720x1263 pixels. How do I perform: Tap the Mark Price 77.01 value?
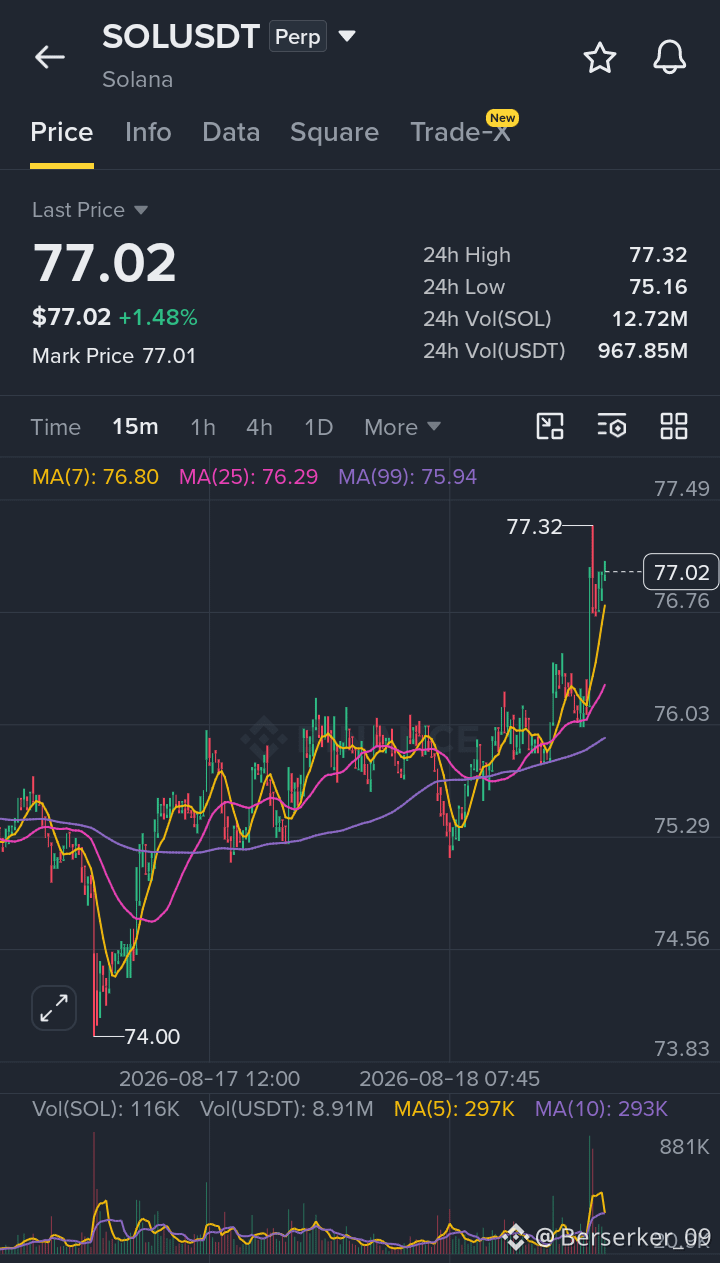pos(169,356)
